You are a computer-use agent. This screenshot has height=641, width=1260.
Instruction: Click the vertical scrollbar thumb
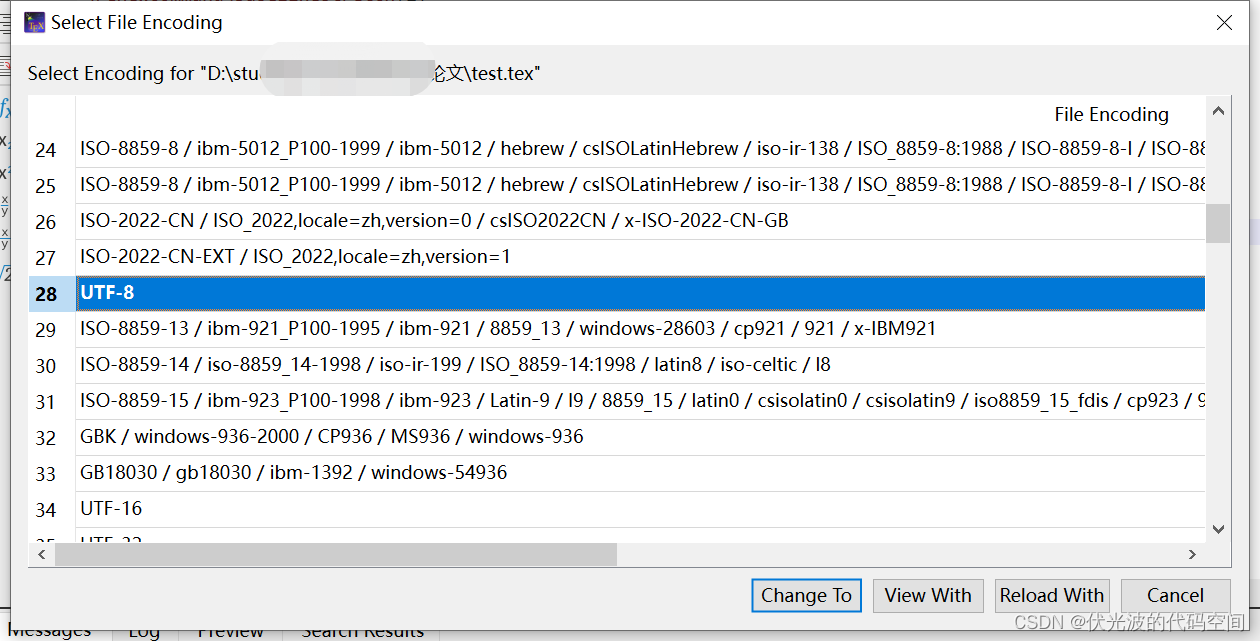[1218, 222]
